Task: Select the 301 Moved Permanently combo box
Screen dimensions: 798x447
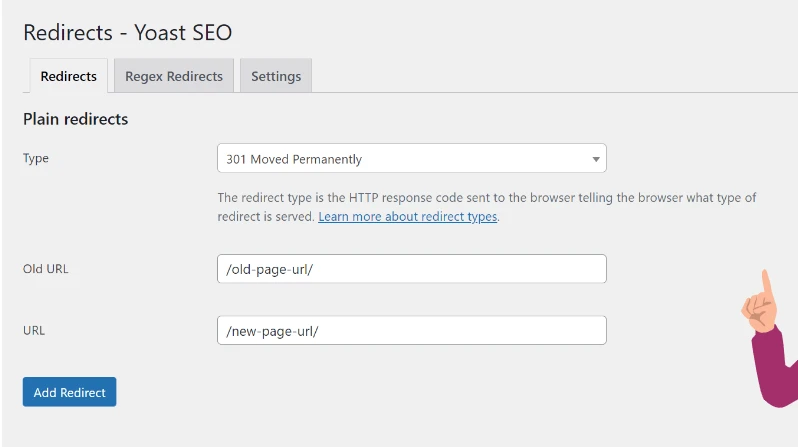Action: click(412, 158)
